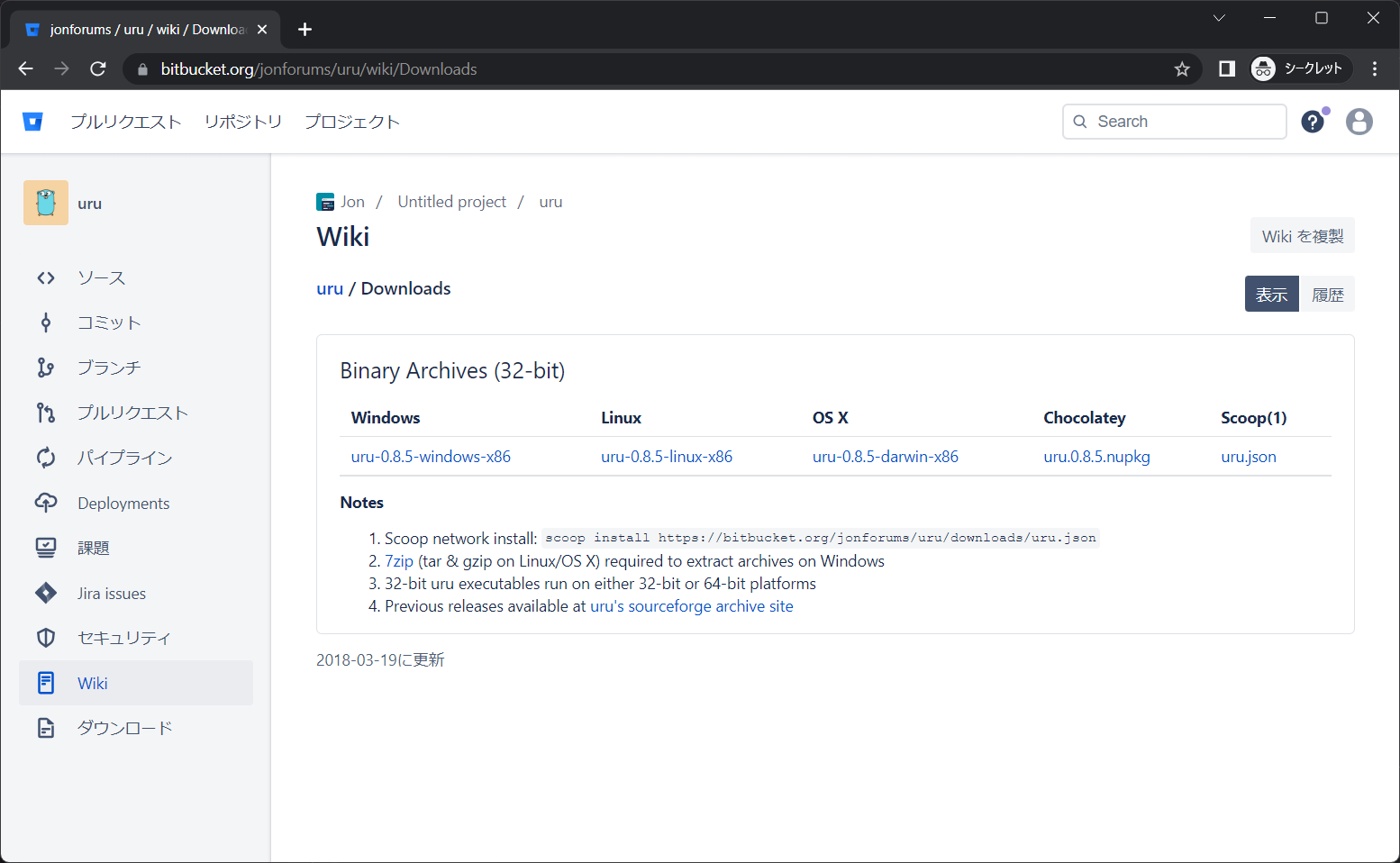Image resolution: width=1400 pixels, height=863 pixels.
Task: Open the help question mark icon
Action: pos(1313,121)
